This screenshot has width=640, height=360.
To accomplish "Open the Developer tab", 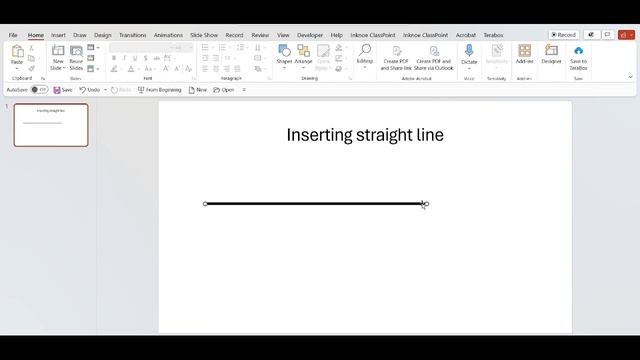I will [310, 35].
